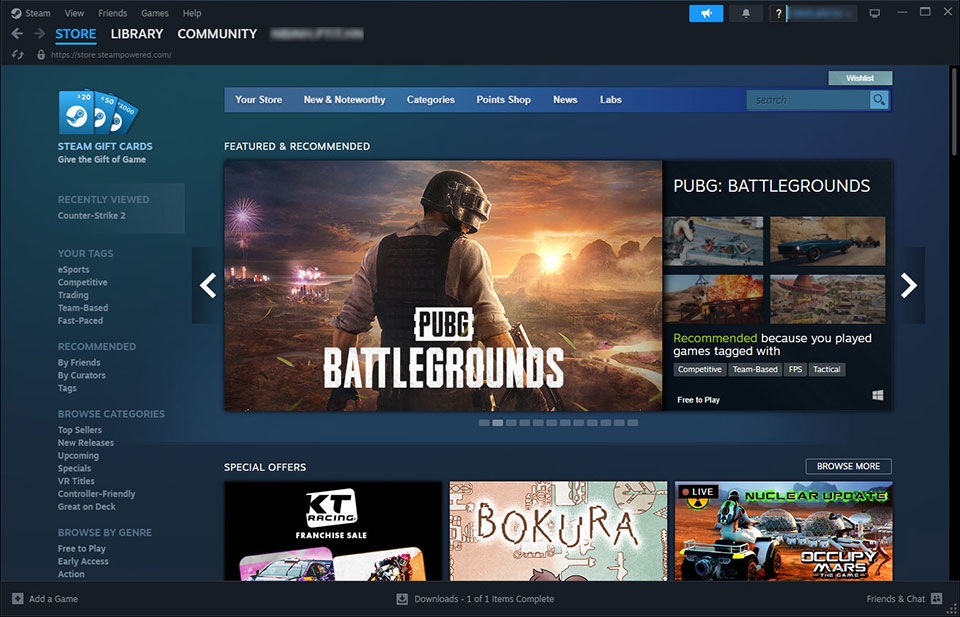Browse New Releases category
Image resolution: width=960 pixels, height=617 pixels.
pyautogui.click(x=86, y=443)
